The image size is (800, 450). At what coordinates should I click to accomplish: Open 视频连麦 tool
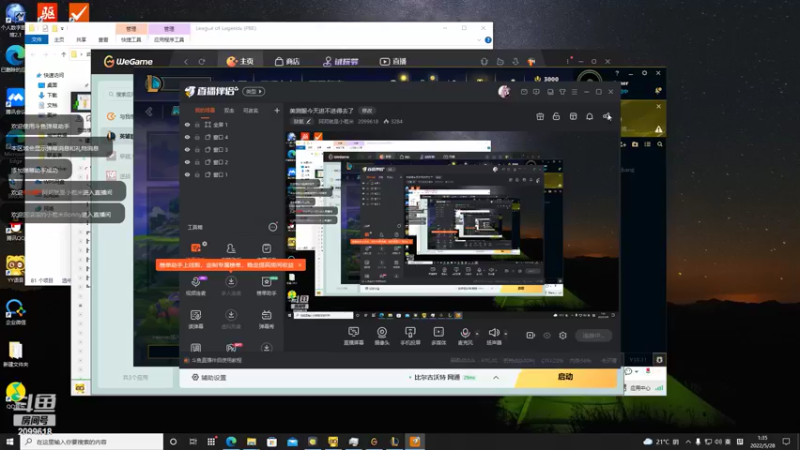click(x=196, y=286)
